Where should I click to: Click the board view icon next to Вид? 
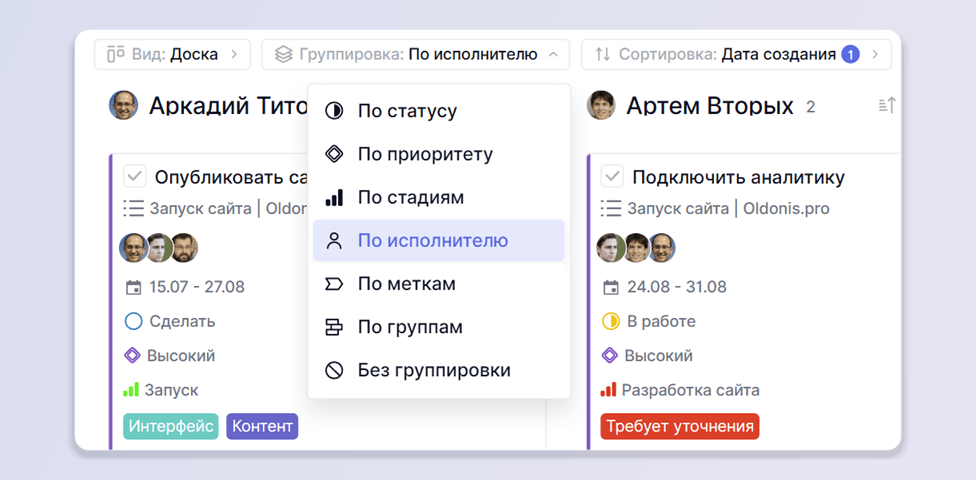point(116,55)
